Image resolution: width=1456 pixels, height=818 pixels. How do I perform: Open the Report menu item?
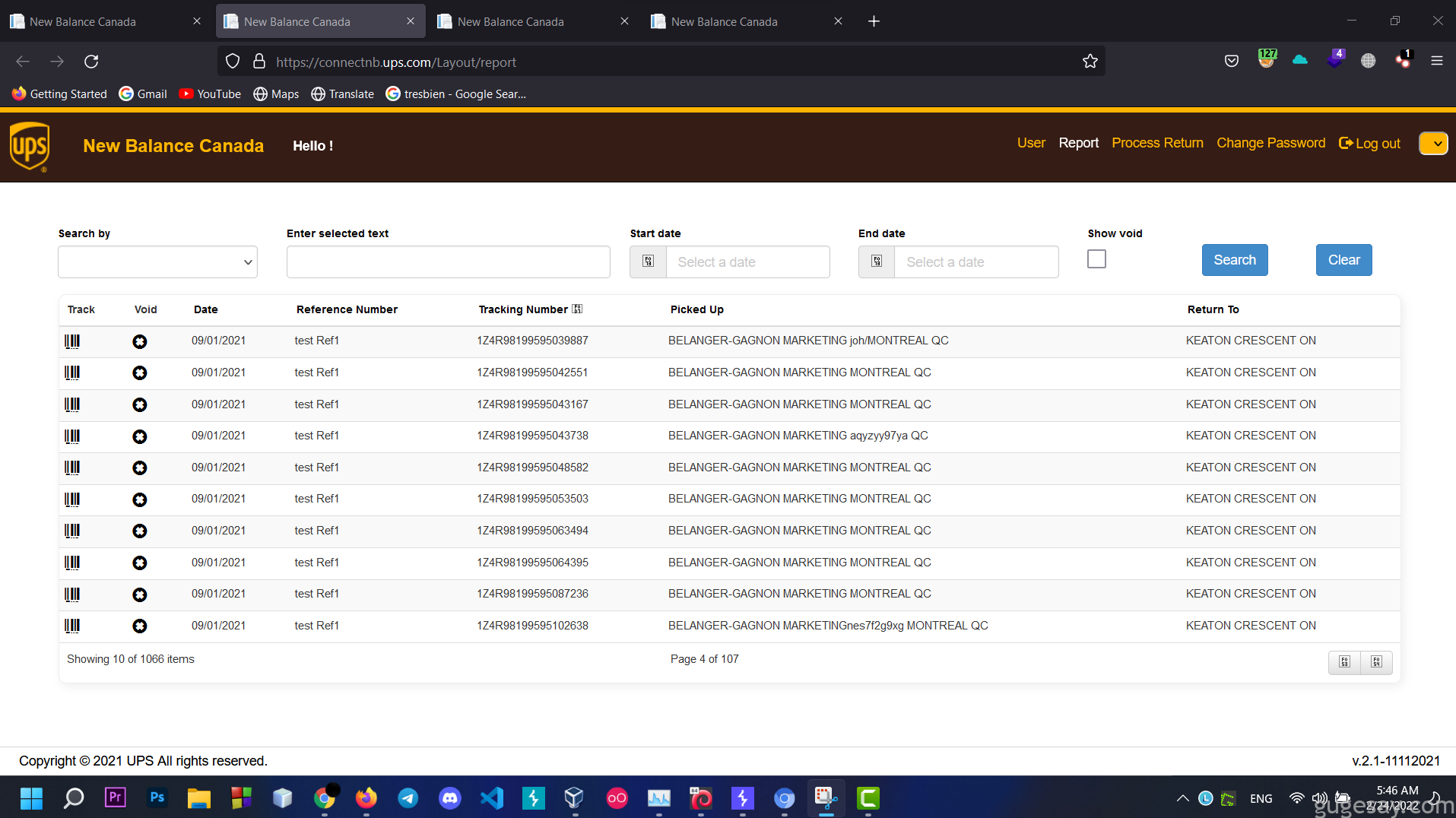click(x=1078, y=143)
